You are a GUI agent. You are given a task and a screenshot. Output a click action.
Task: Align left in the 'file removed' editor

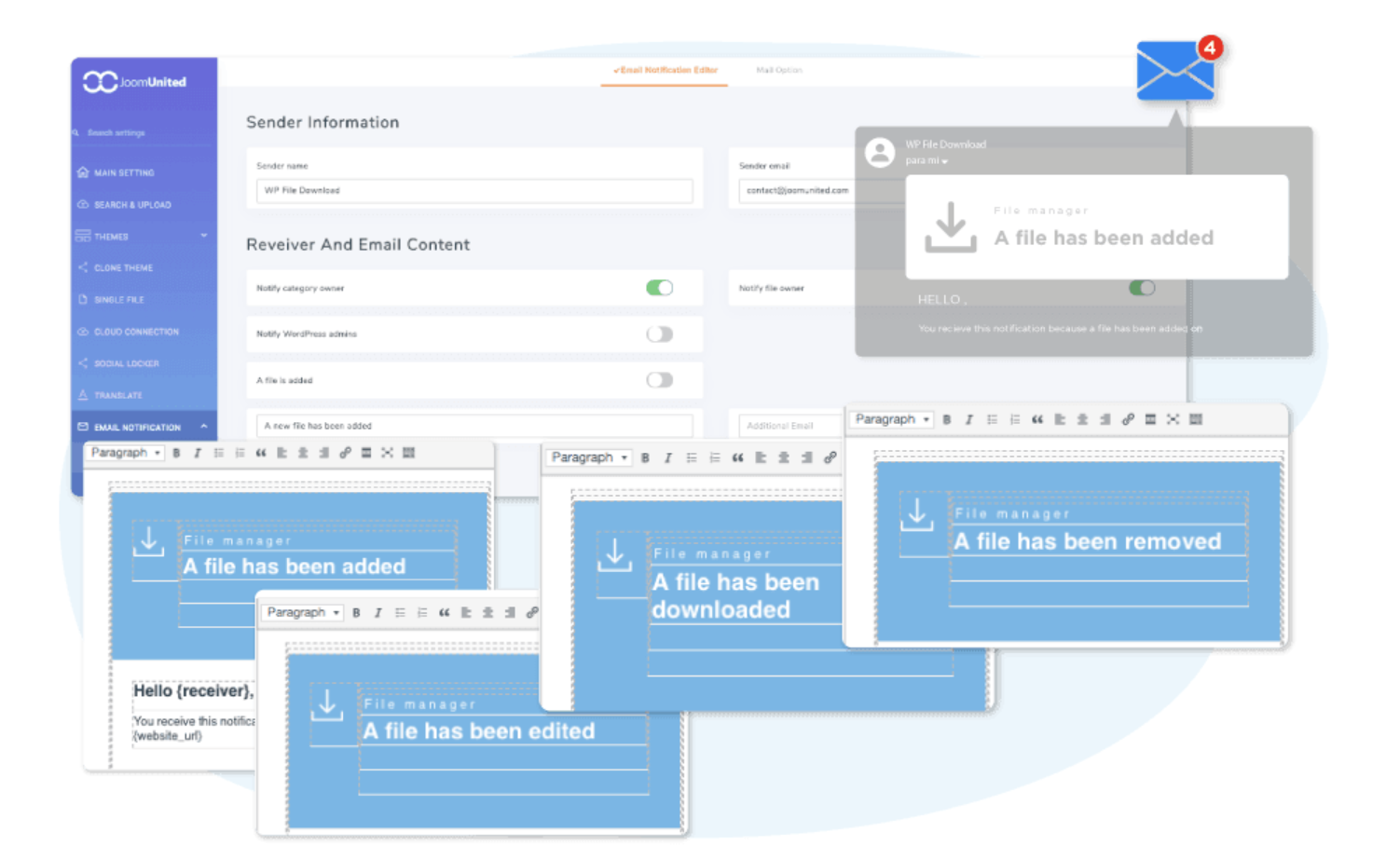1060,420
